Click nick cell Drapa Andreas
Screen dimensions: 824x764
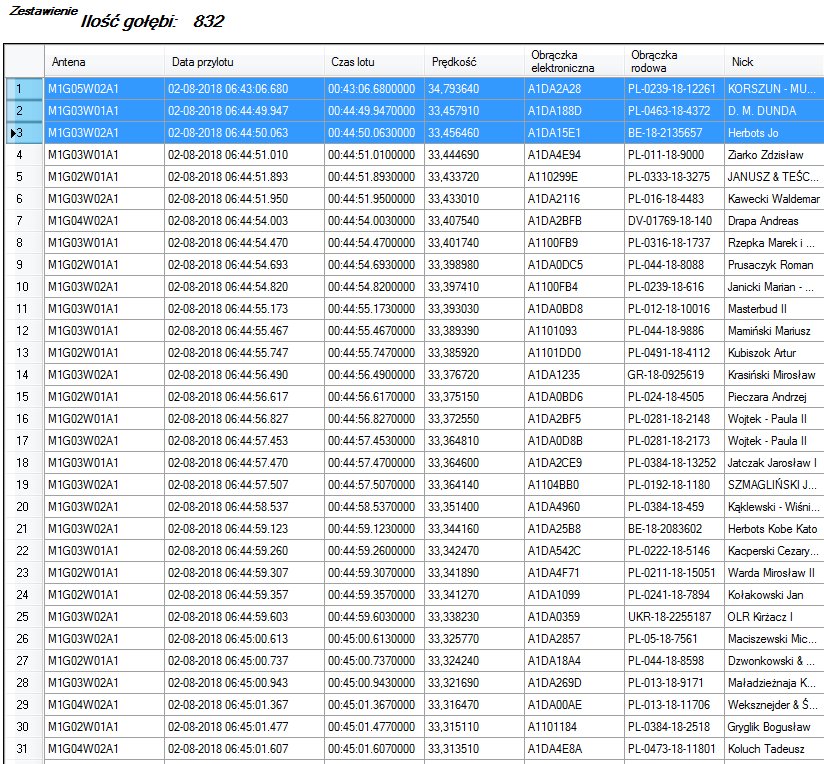click(774, 221)
